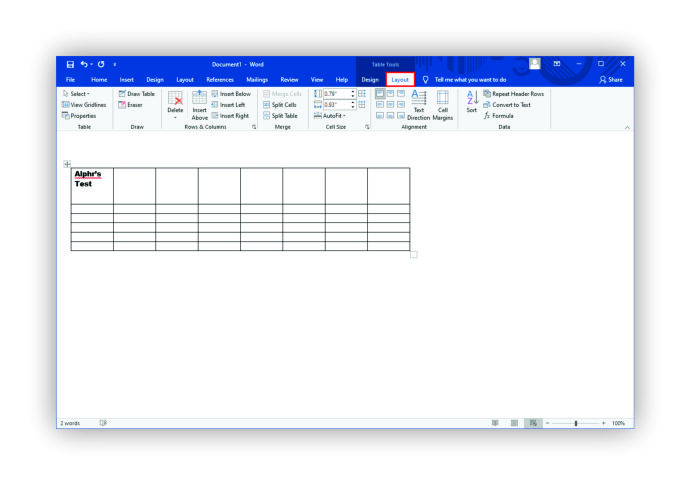Click the 2 words status bar entry
Image resolution: width=690 pixels, height=485 pixels.
pyautogui.click(x=70, y=423)
